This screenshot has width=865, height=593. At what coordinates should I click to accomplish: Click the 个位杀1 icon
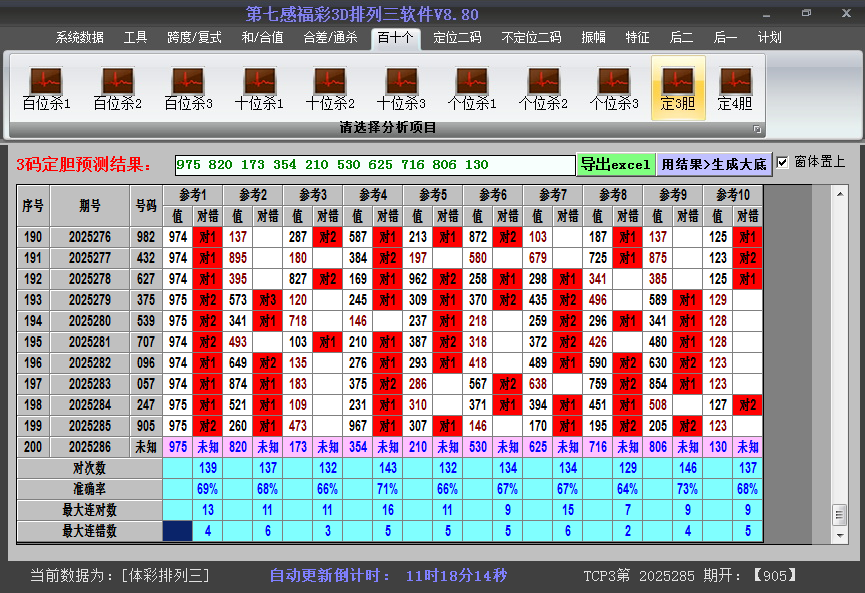pos(472,88)
